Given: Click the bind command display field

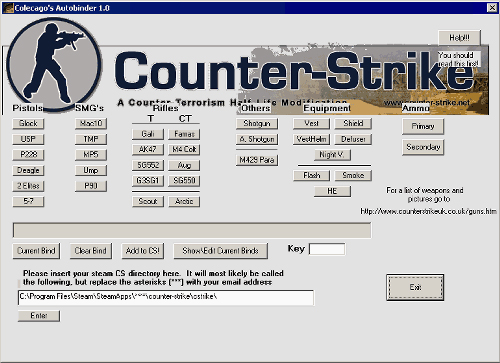Looking at the screenshot, I should pyautogui.click(x=192, y=230).
